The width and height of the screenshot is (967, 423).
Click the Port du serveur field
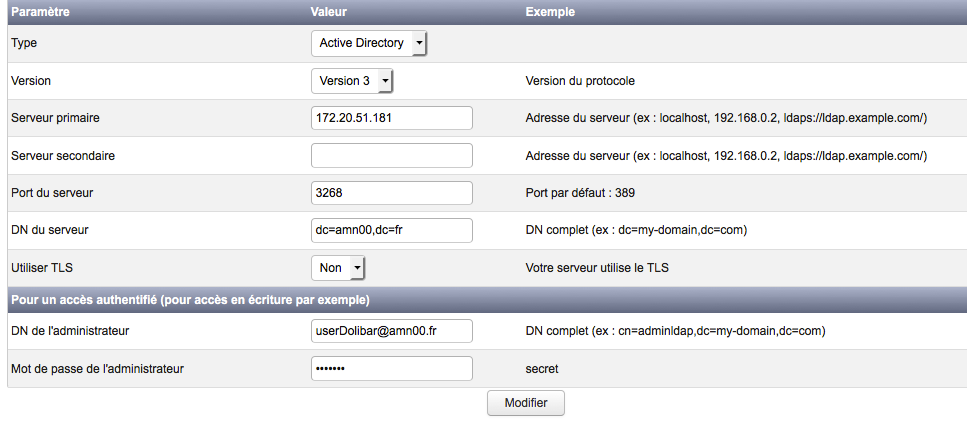(x=391, y=192)
